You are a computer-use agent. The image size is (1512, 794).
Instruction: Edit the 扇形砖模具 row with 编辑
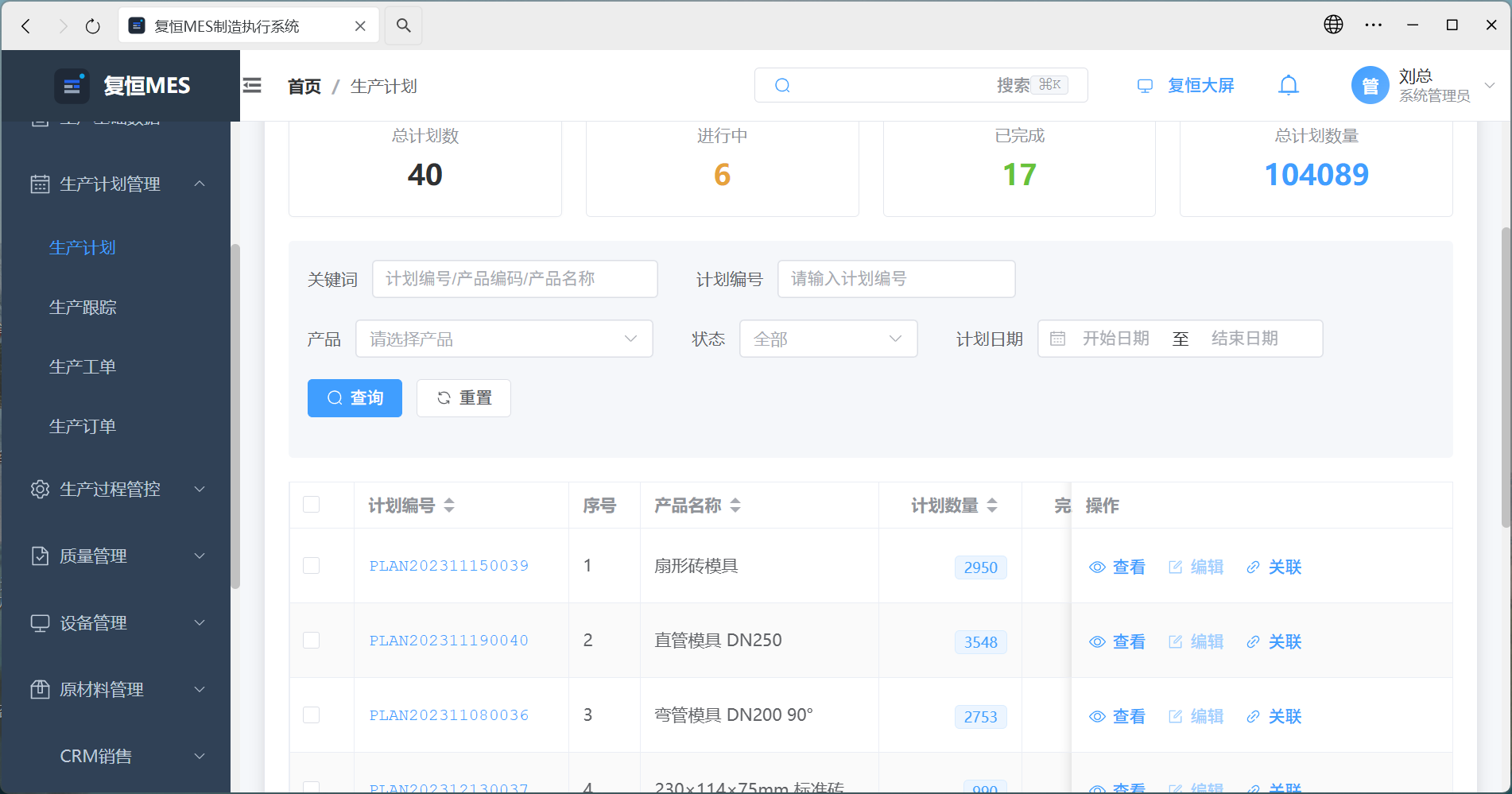click(1196, 567)
